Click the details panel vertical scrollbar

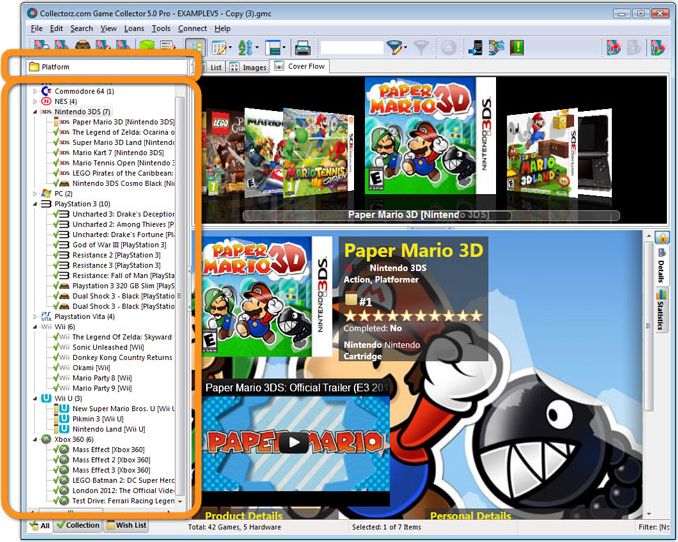click(648, 325)
